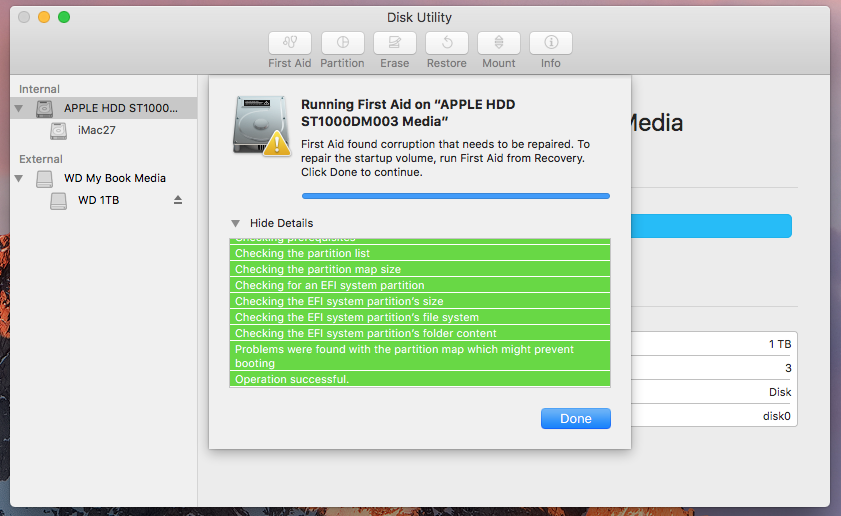Image resolution: width=841 pixels, height=516 pixels.
Task: Click the WD My Book Media drive icon
Action: point(45,179)
